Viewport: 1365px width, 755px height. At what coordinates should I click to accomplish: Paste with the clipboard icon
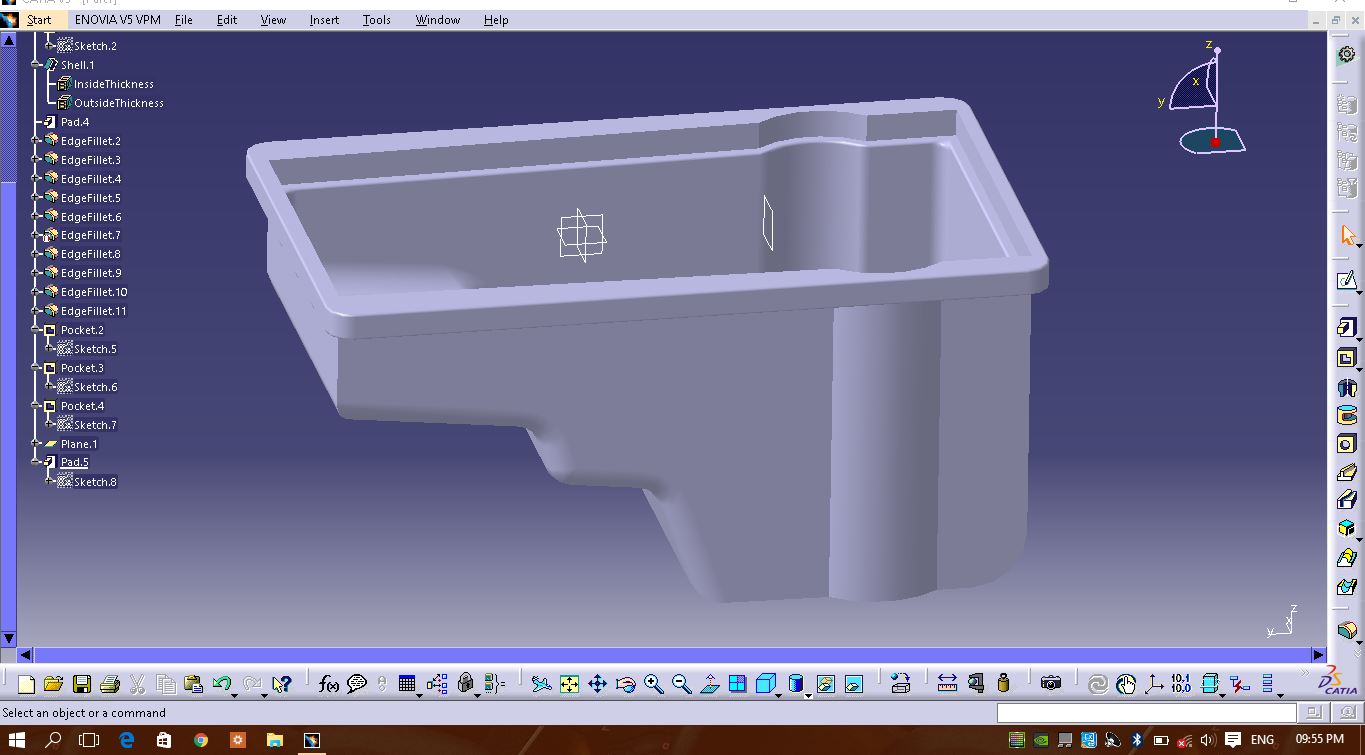[194, 684]
